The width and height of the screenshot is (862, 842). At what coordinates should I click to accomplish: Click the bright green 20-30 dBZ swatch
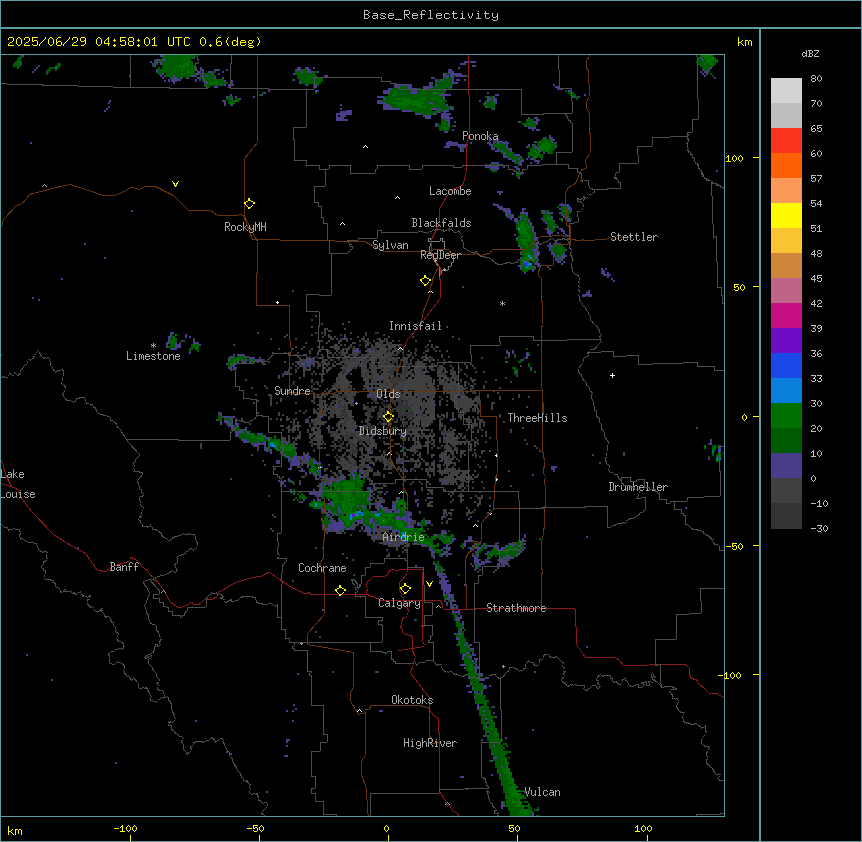[786, 416]
